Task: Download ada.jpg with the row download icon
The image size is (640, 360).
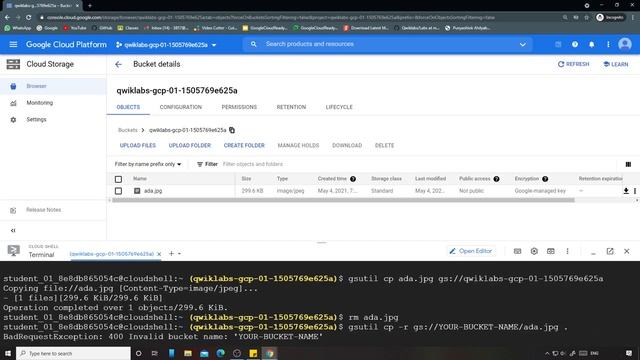Action: pos(626,191)
